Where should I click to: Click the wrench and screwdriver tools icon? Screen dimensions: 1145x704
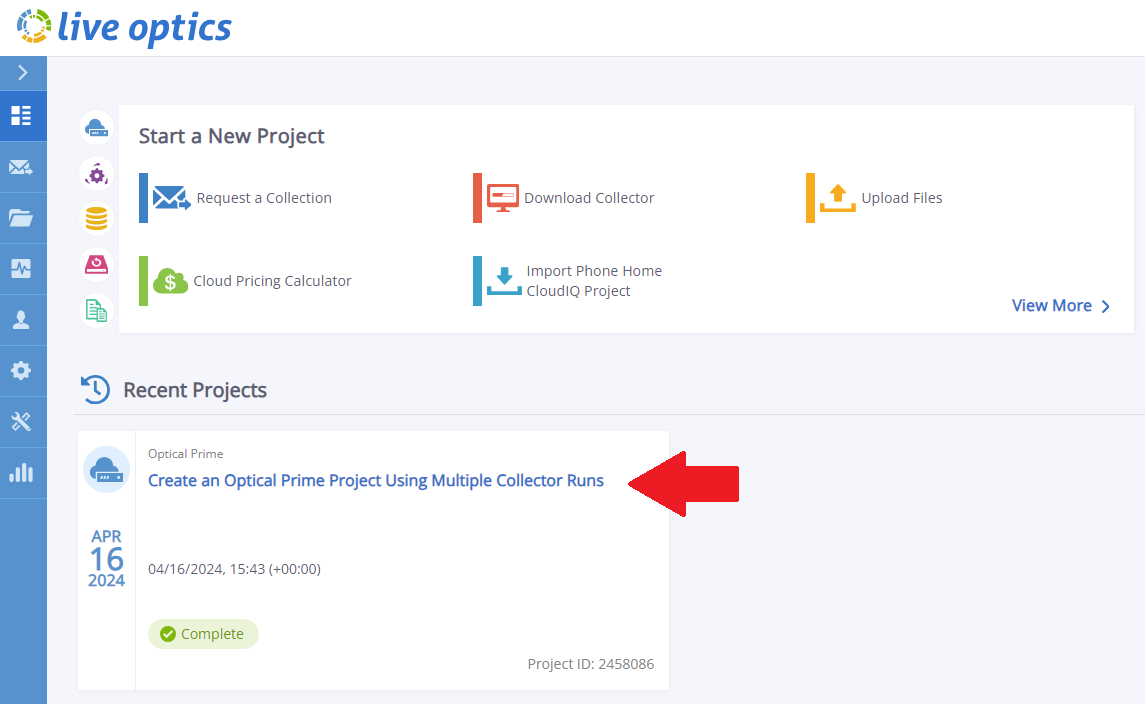pos(22,422)
